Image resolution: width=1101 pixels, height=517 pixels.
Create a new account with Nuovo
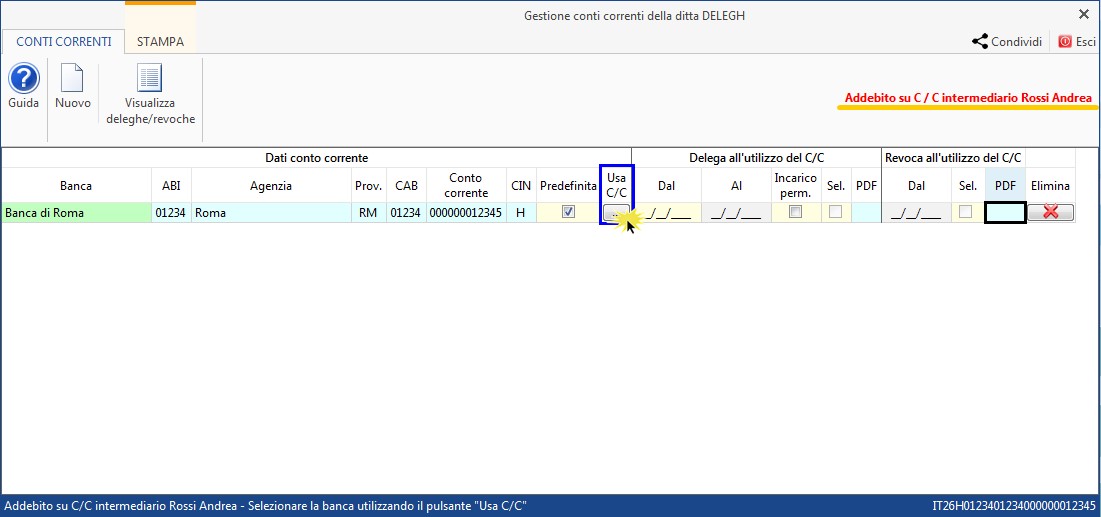[73, 80]
